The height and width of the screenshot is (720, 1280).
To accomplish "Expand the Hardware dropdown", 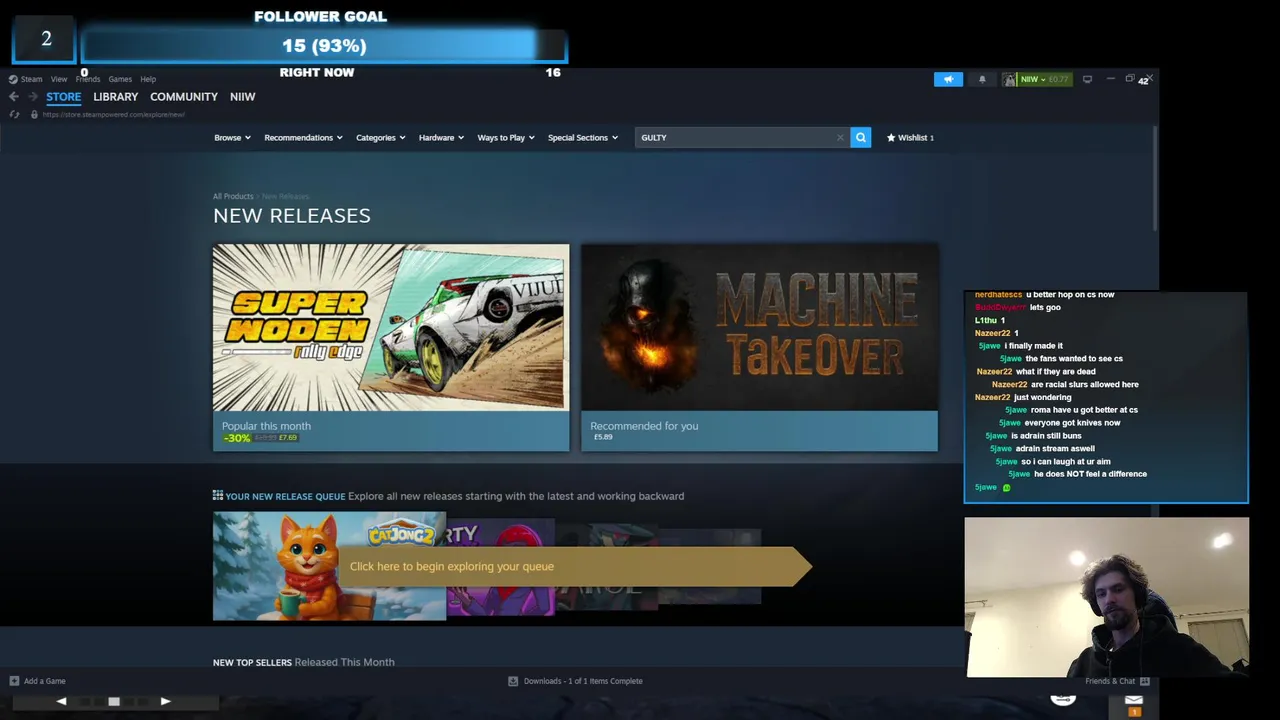I will point(441,137).
